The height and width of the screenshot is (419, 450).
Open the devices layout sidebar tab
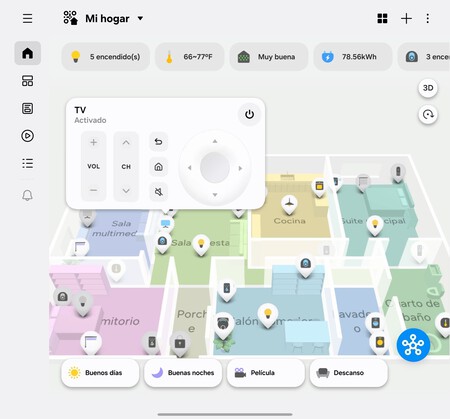tap(28, 81)
